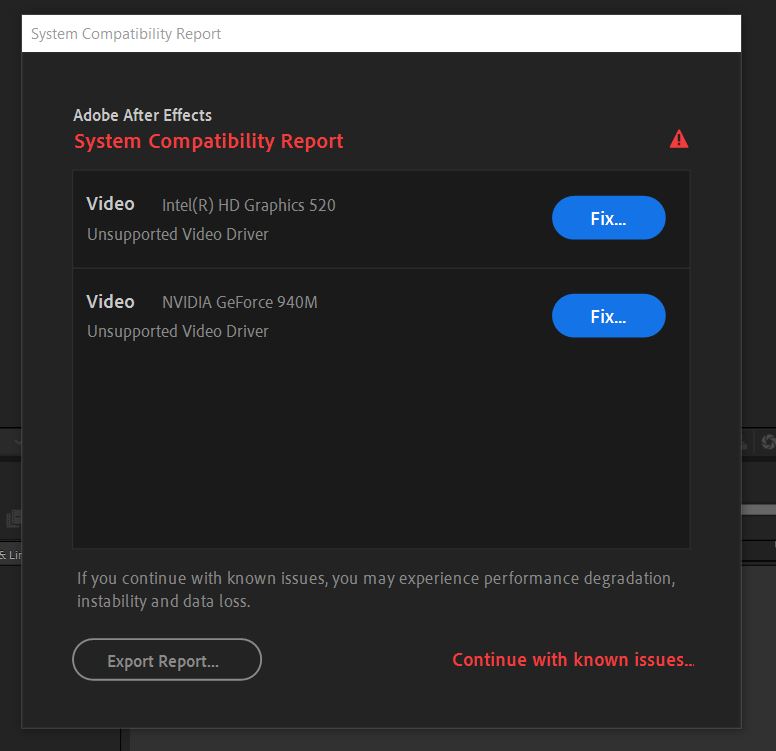
Task: Choose Continue with known issues
Action: pos(573,659)
